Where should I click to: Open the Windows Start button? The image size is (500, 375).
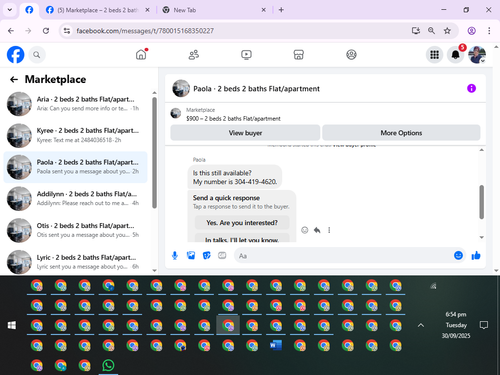12,325
